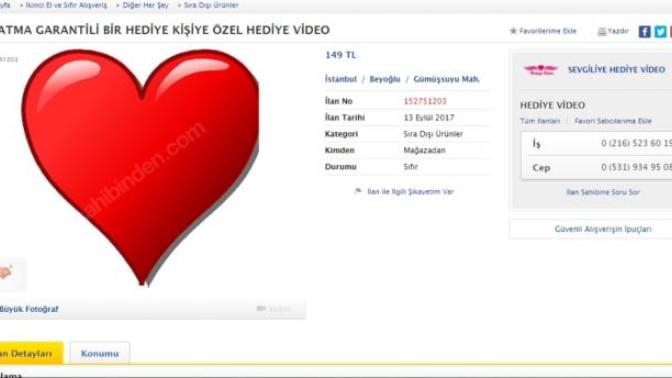Click the date 13 Eylül 2017
The image size is (672, 378).
[429, 117]
